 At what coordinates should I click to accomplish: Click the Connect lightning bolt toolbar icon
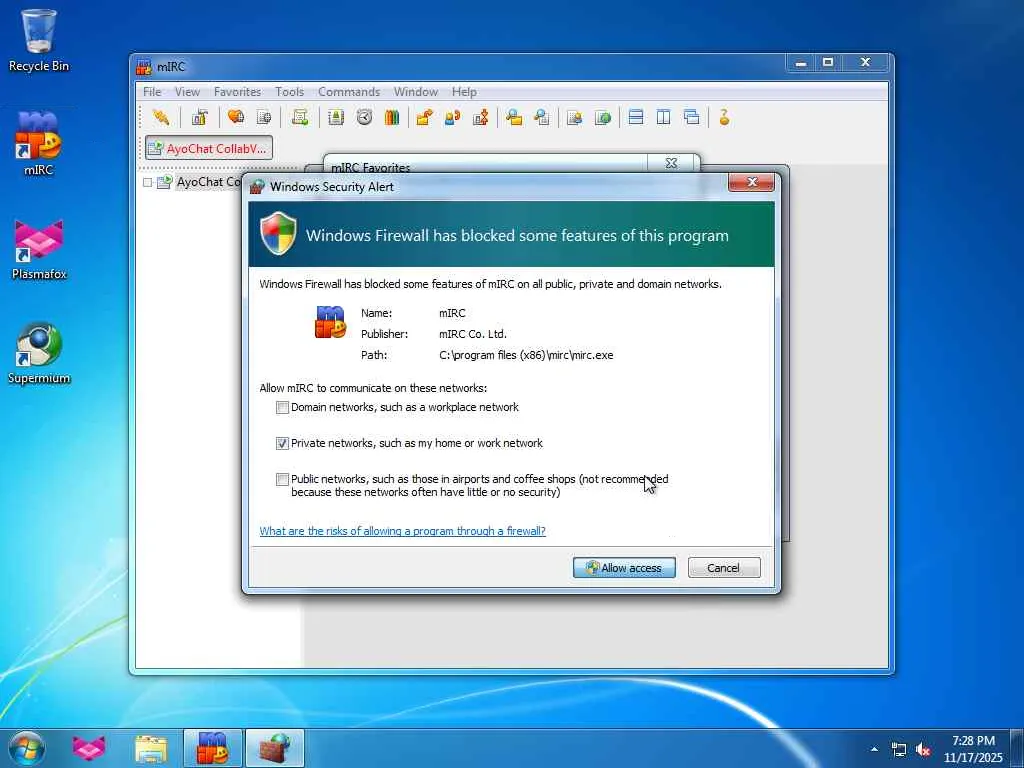pos(161,118)
